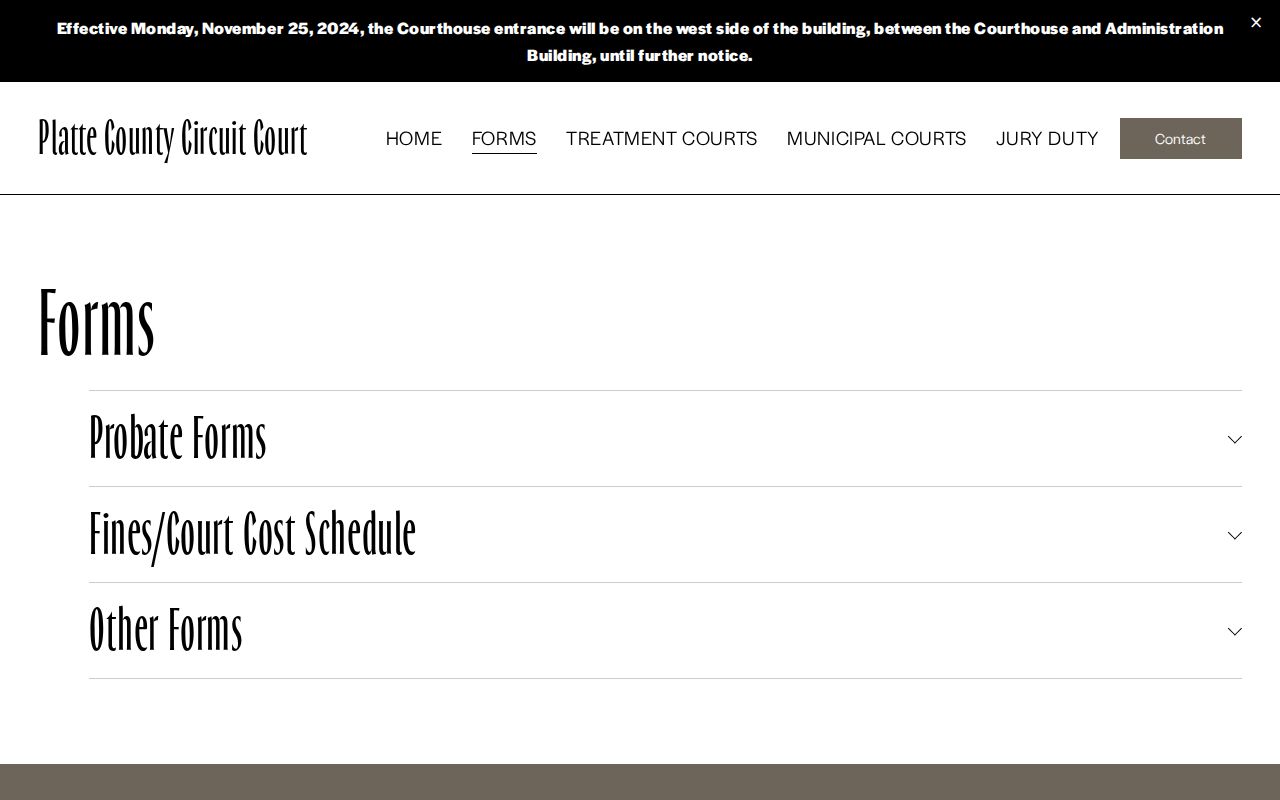The height and width of the screenshot is (800, 1280).
Task: Dismiss the courthouse entrance announcement banner
Action: pos(1256,22)
